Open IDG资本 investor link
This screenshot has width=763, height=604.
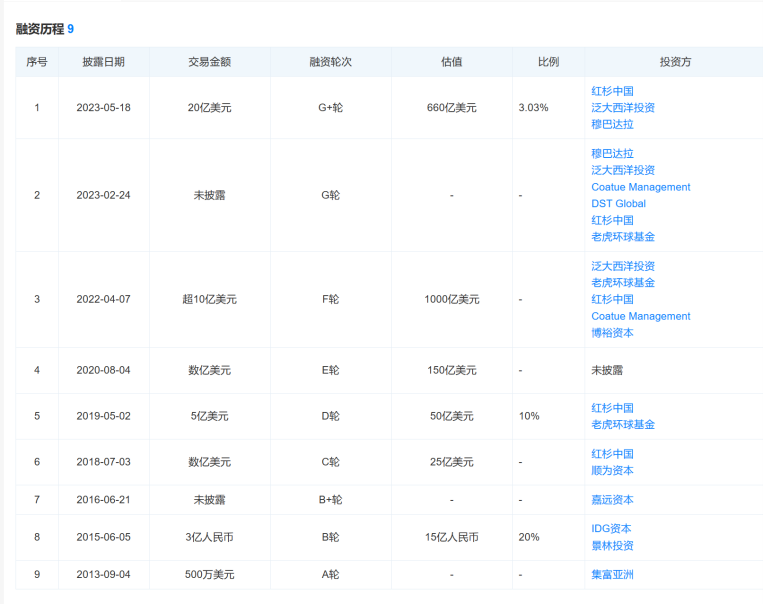611,529
